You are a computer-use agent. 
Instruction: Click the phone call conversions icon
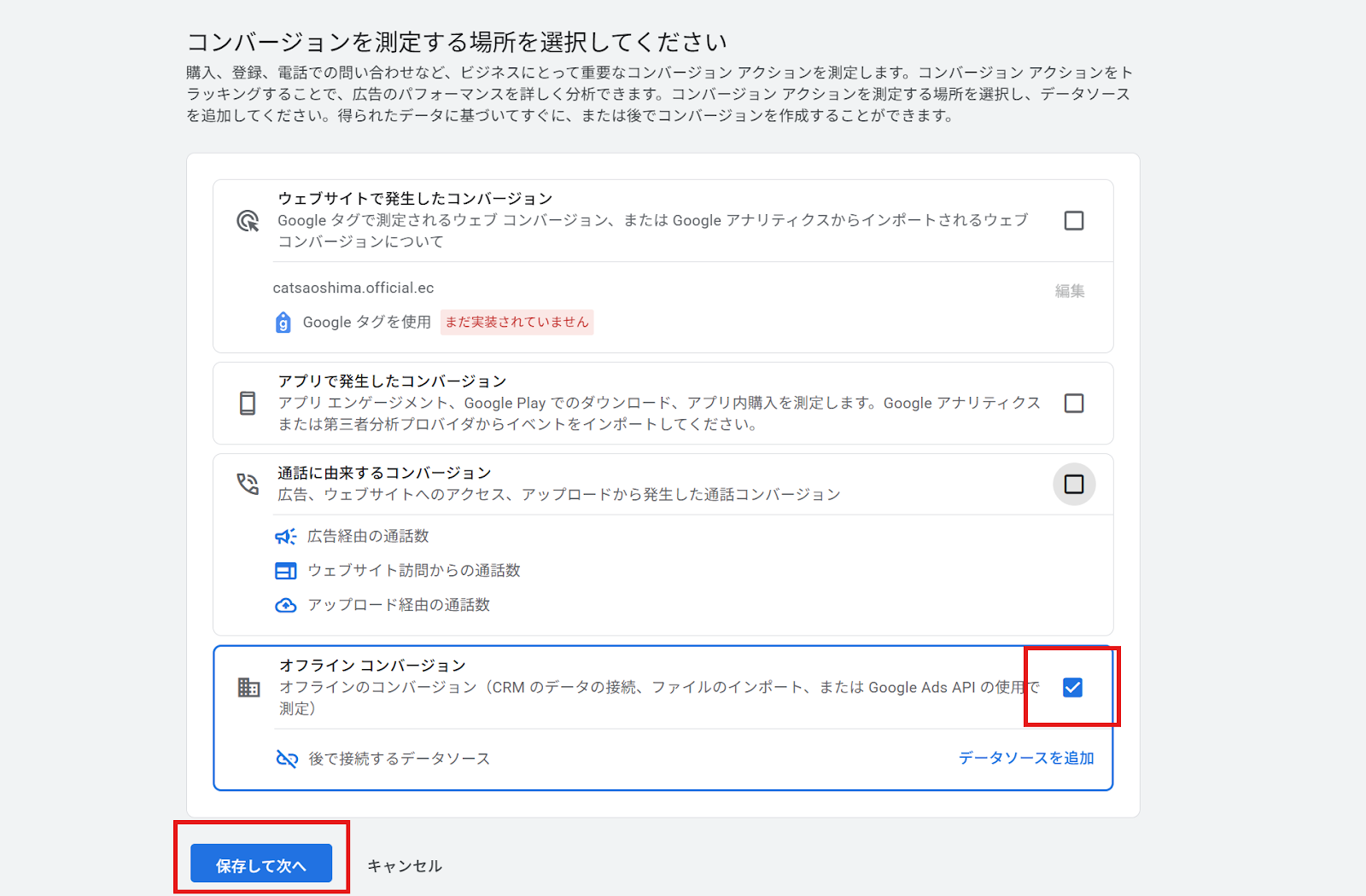tap(248, 484)
